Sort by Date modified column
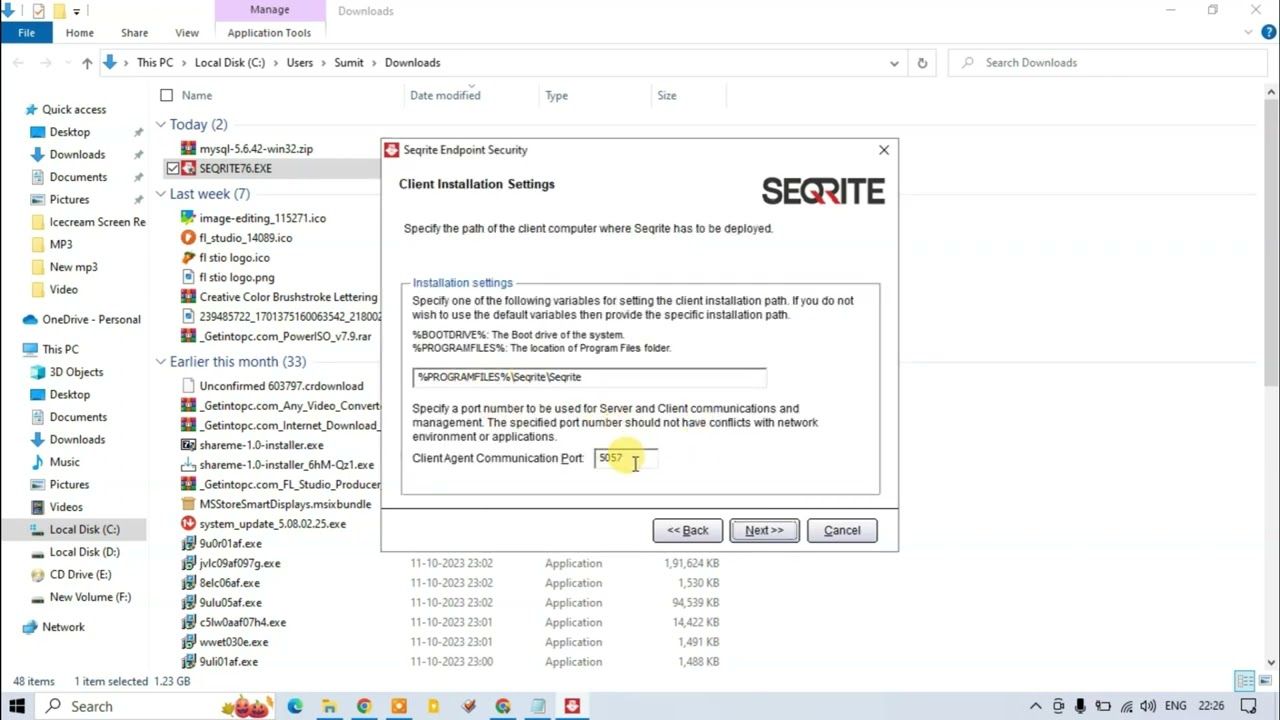The height and width of the screenshot is (720, 1280). pos(445,96)
